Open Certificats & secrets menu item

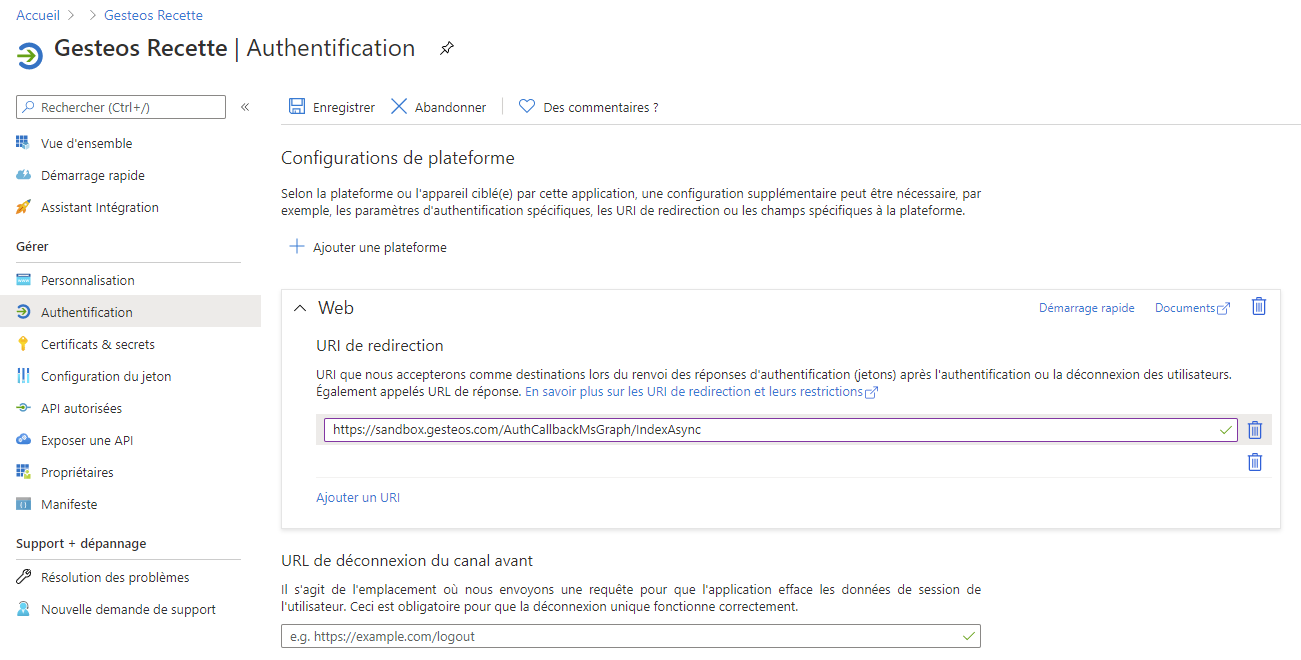pos(98,344)
